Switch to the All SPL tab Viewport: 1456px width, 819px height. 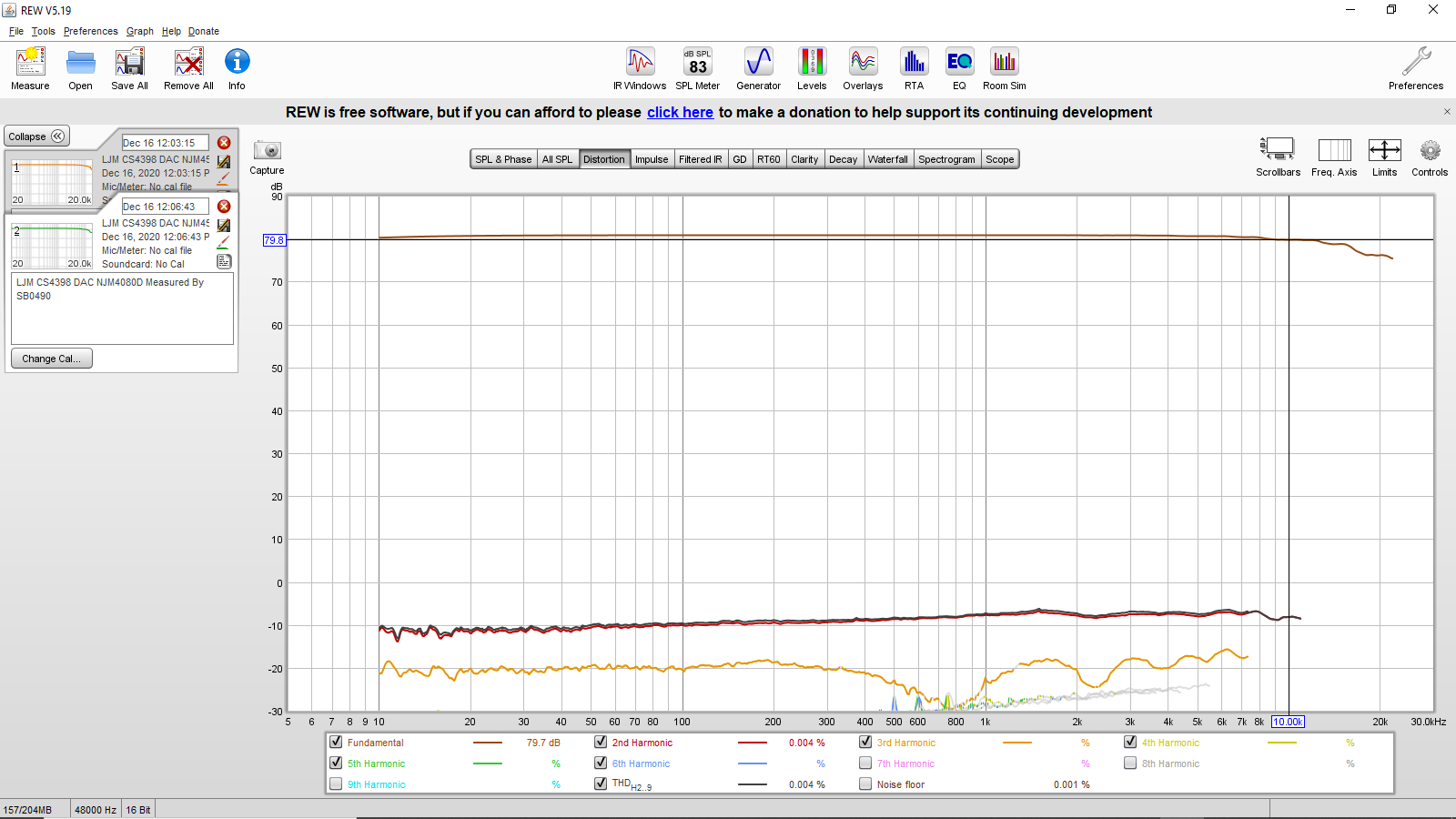tap(558, 159)
